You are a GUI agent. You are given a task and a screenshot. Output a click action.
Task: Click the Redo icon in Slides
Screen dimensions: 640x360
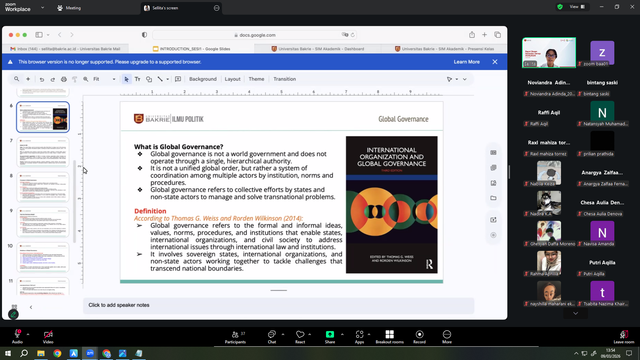(53, 79)
